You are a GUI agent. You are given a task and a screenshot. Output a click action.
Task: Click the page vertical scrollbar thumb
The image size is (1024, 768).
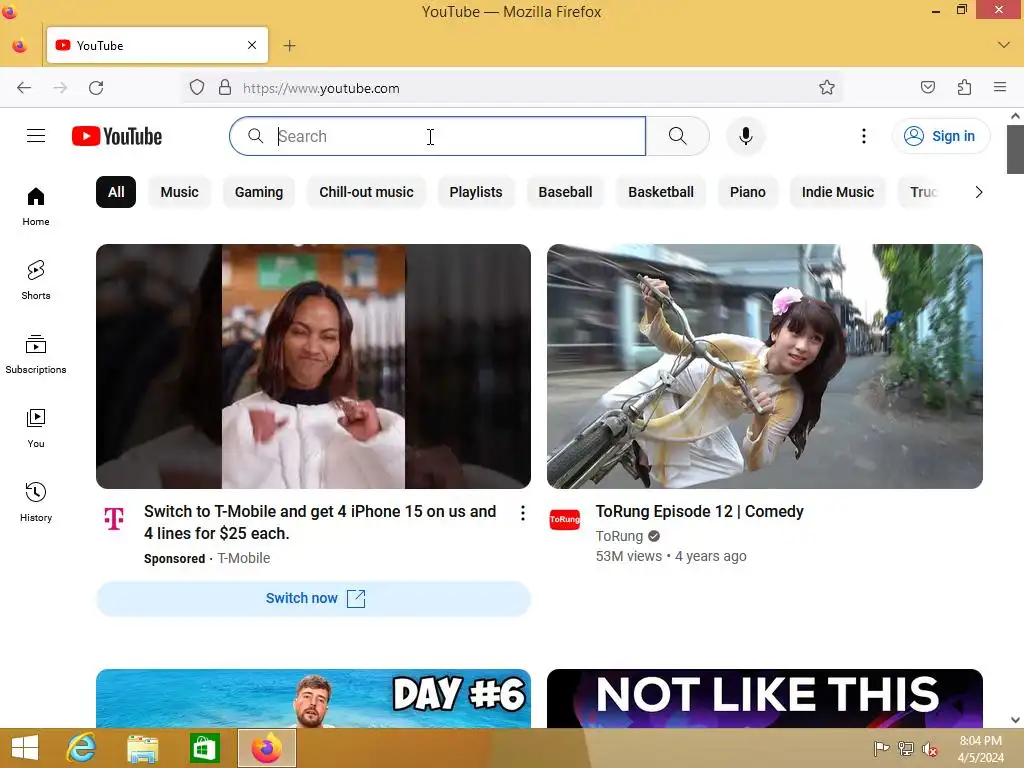pos(1015,149)
